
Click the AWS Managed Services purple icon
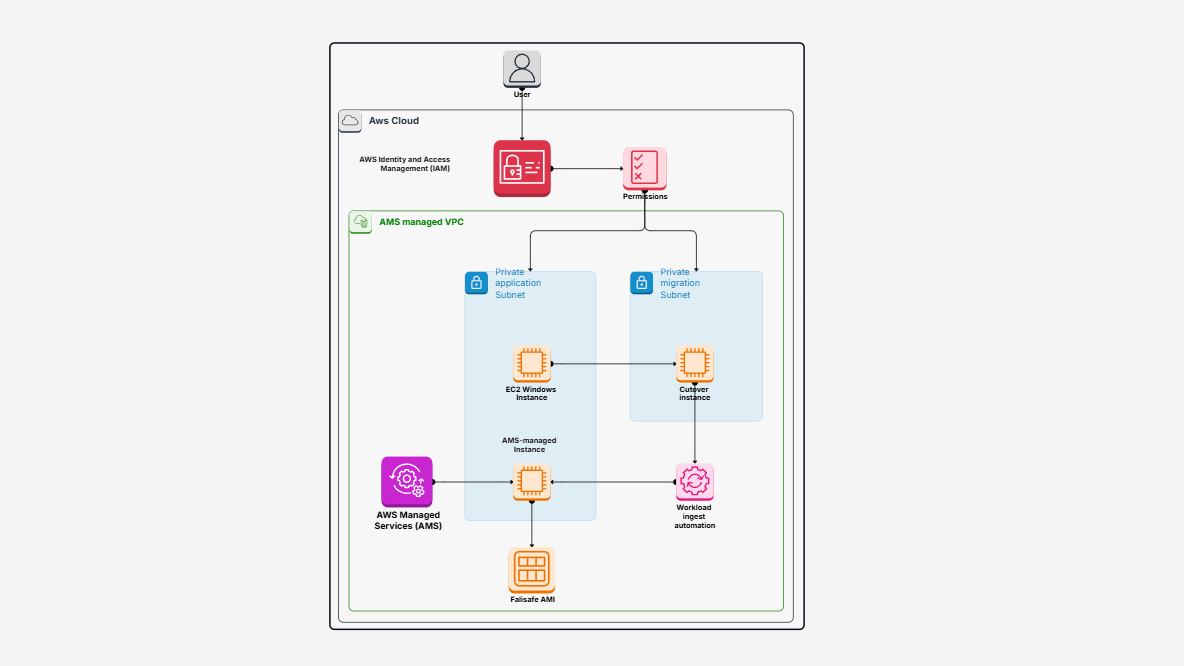(x=407, y=482)
